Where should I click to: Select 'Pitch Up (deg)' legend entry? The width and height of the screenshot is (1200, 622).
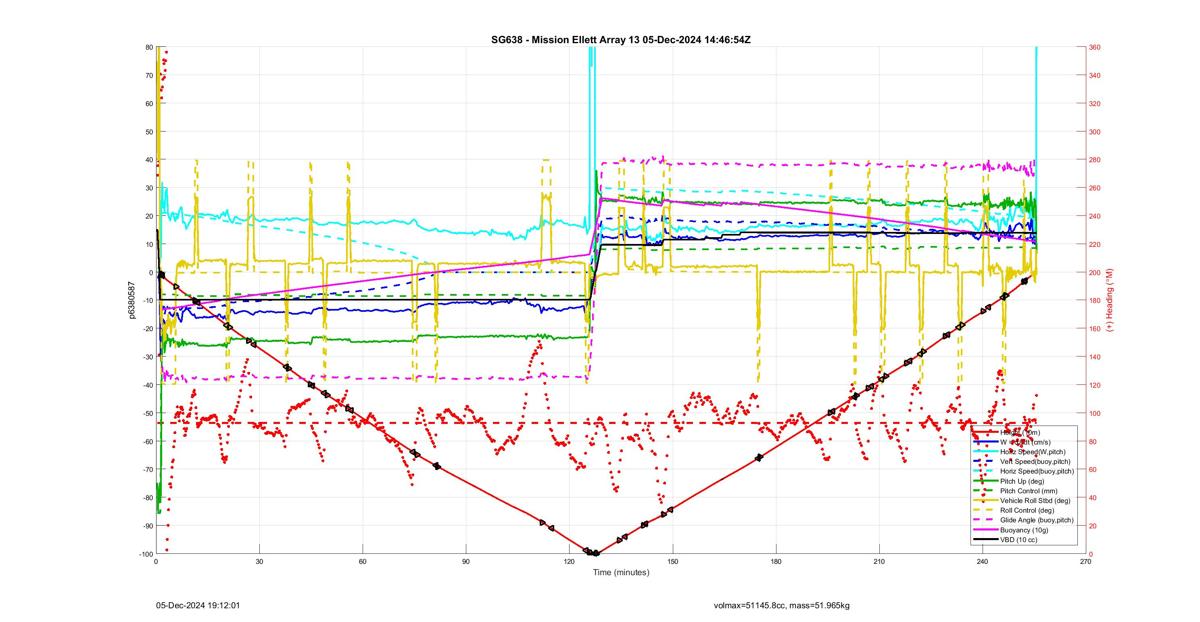(x=1022, y=481)
